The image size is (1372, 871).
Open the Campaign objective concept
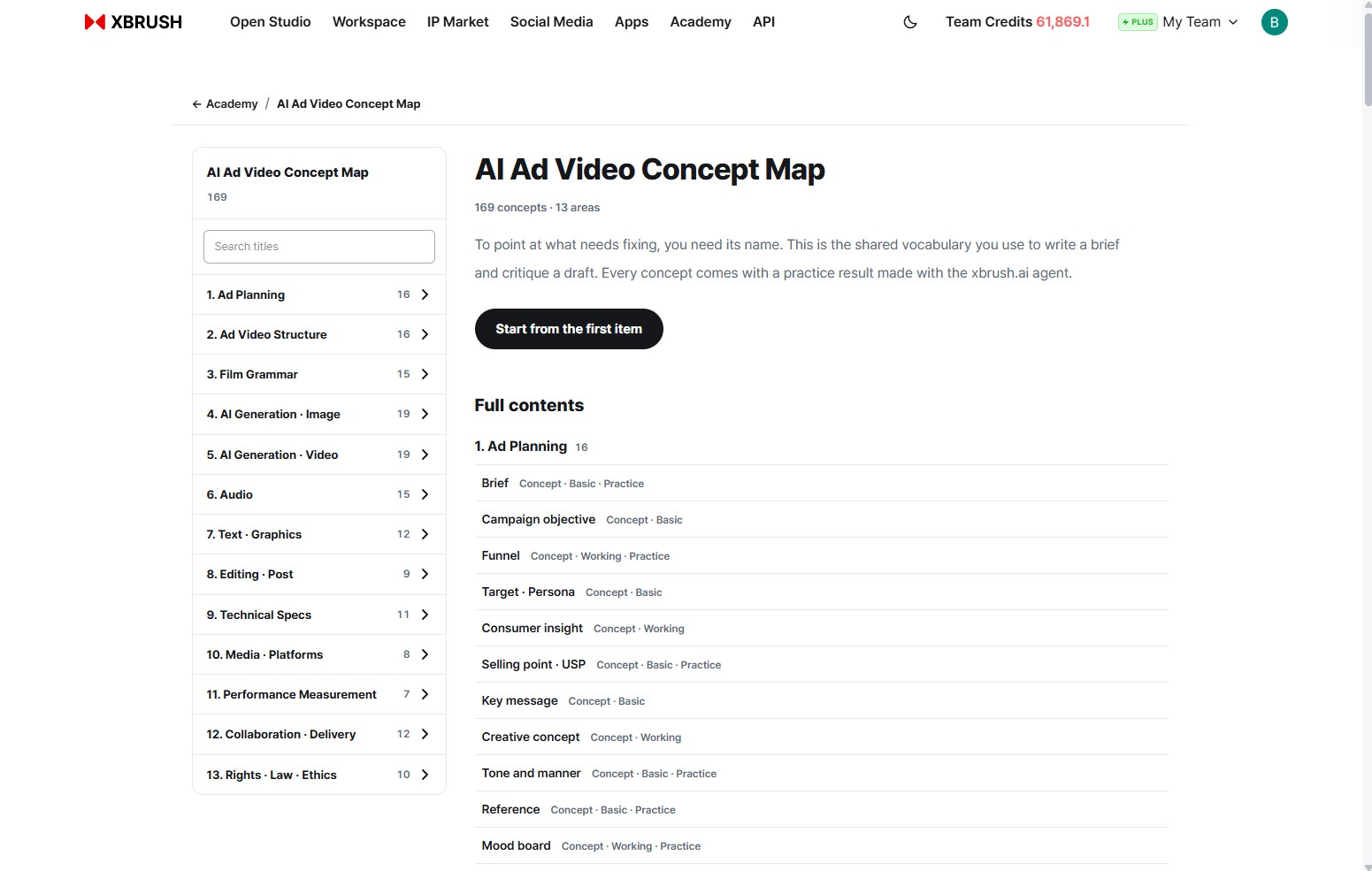click(x=822, y=519)
